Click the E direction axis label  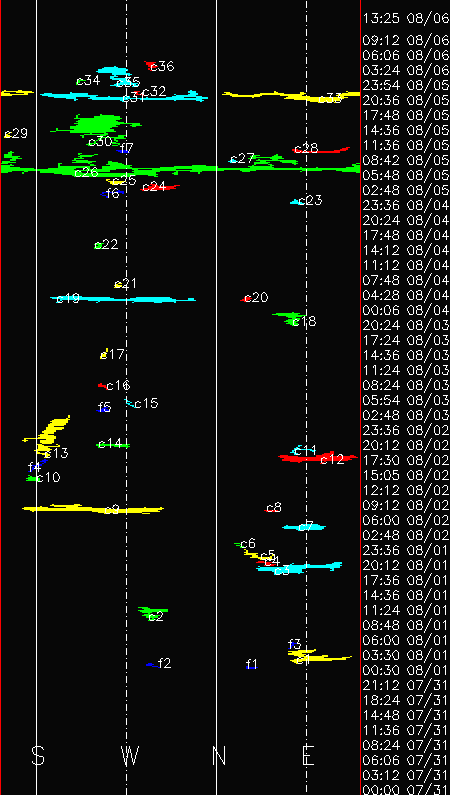pyautogui.click(x=308, y=755)
